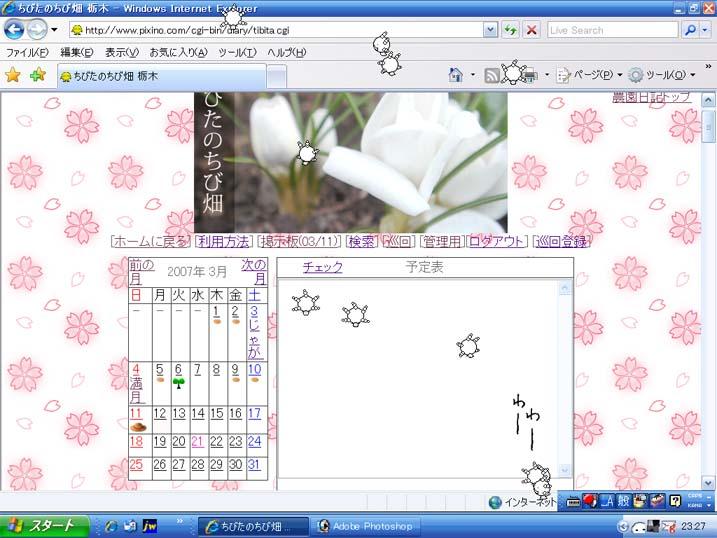Click the ホームに戻る link
The height and width of the screenshot is (538, 717).
click(x=150, y=241)
